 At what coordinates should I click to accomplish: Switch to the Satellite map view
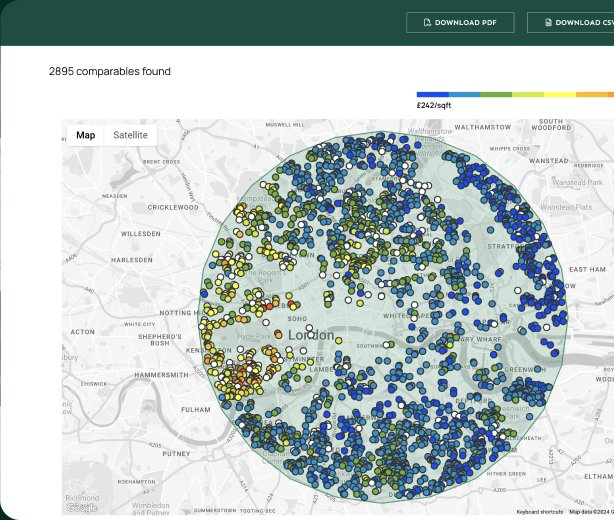pyautogui.click(x=130, y=135)
